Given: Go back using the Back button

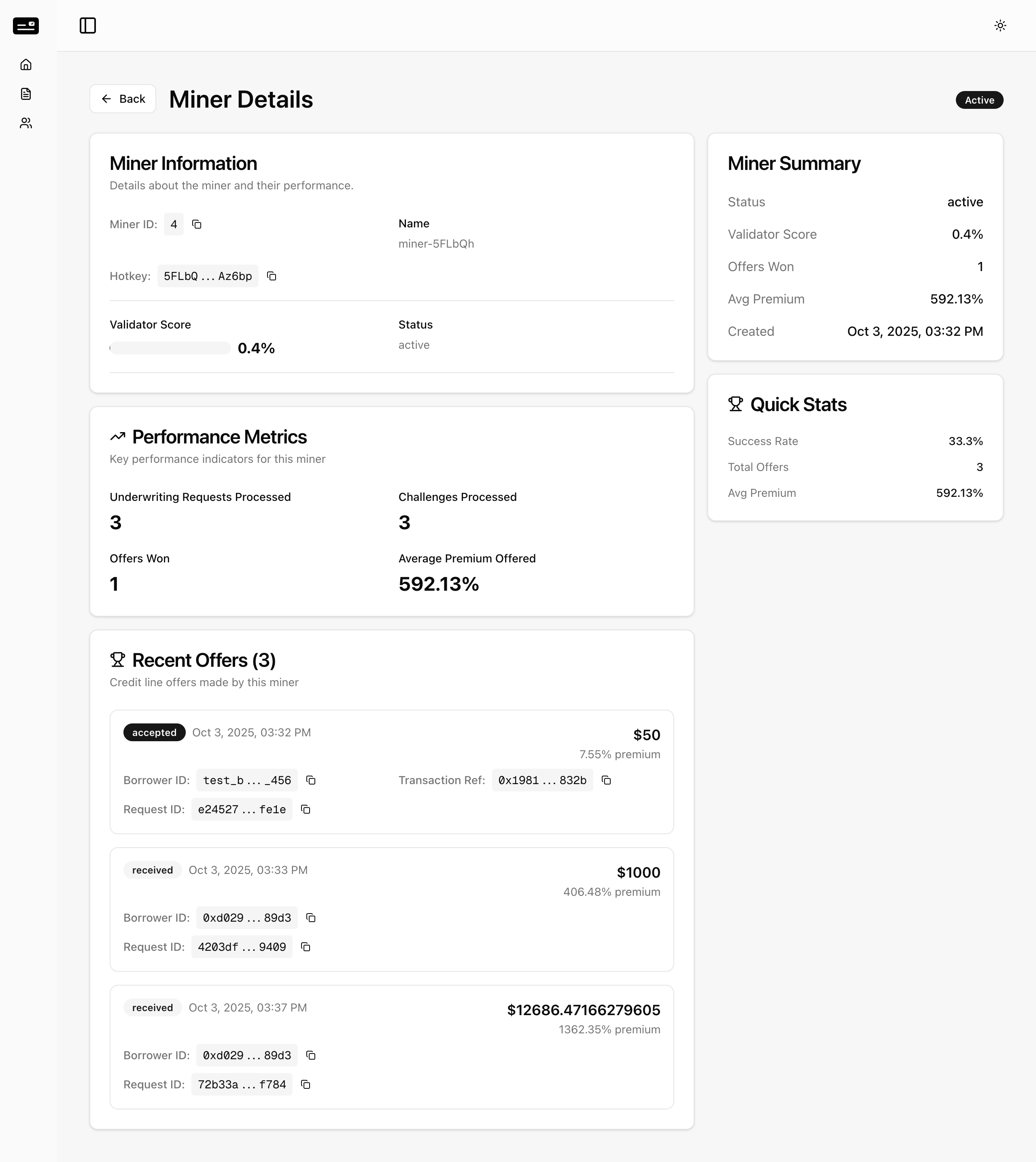Looking at the screenshot, I should tap(123, 99).
